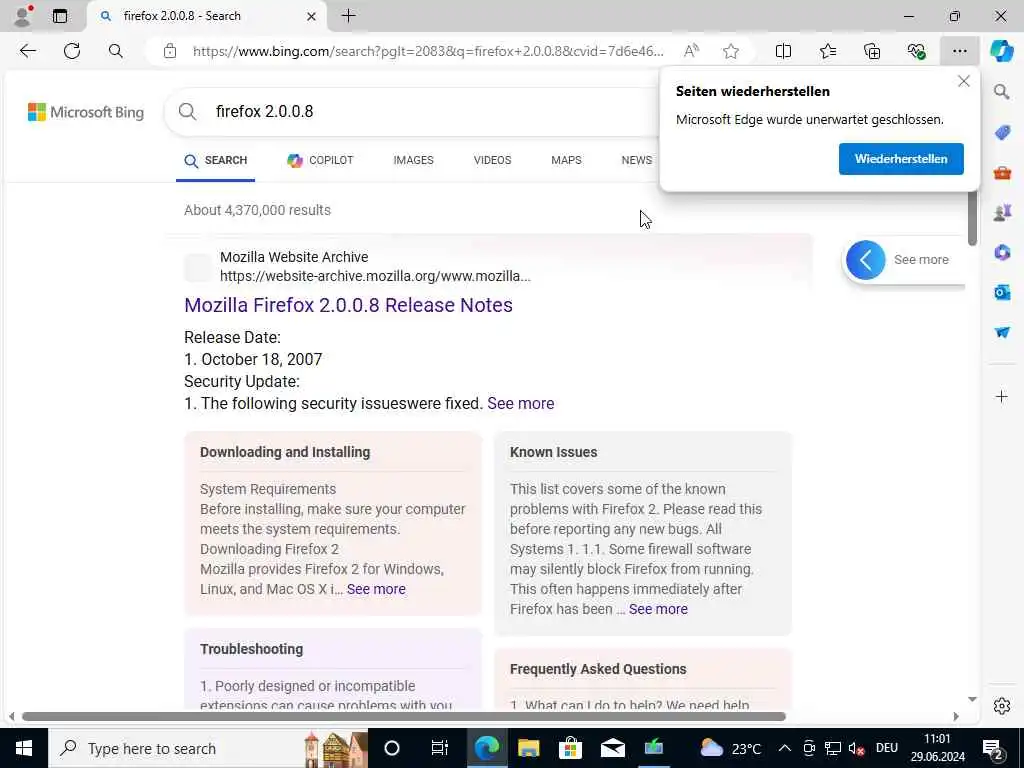
Task: Open File Explorer from the taskbar
Action: coord(528,748)
